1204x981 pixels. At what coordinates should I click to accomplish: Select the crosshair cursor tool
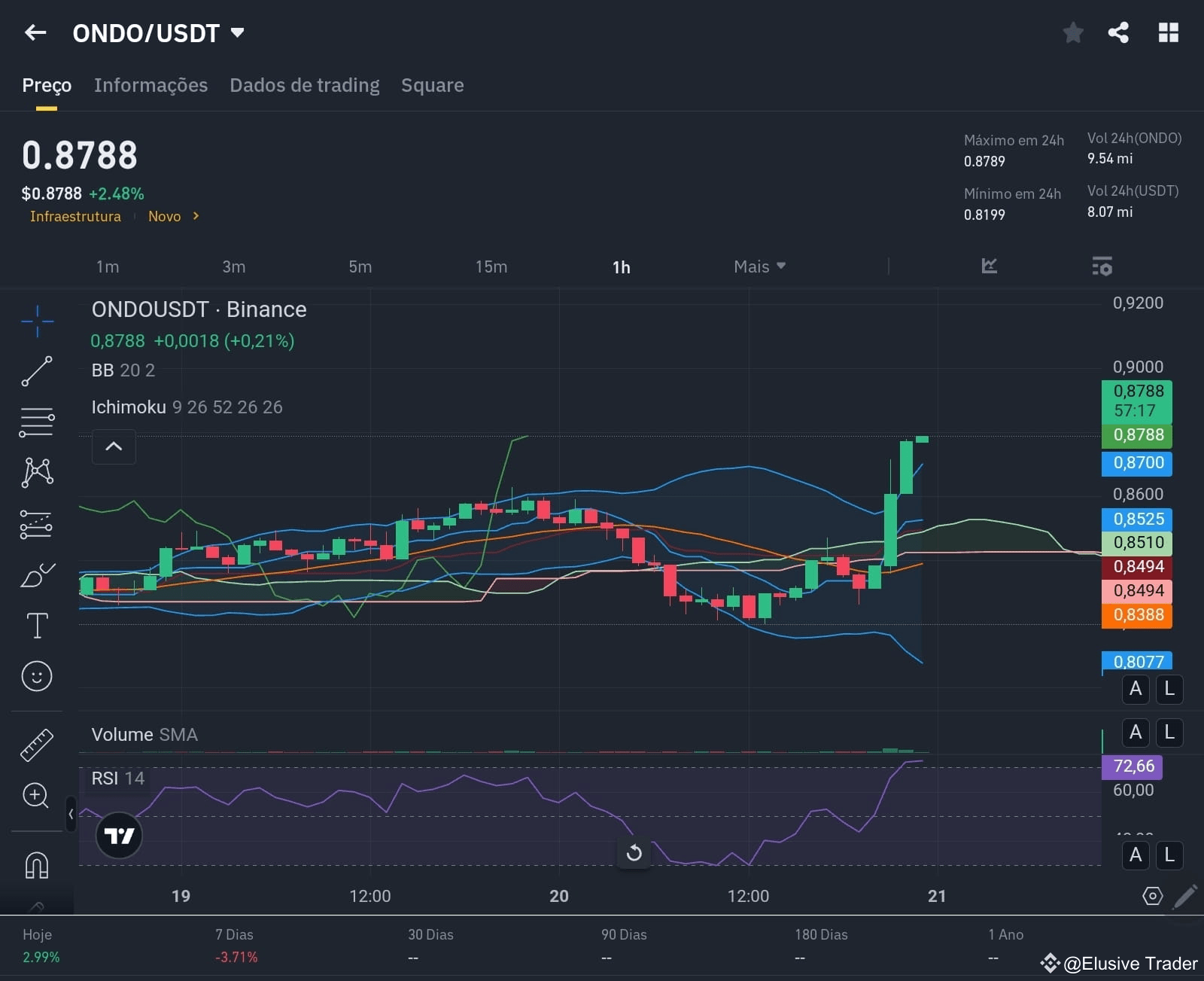[37, 321]
